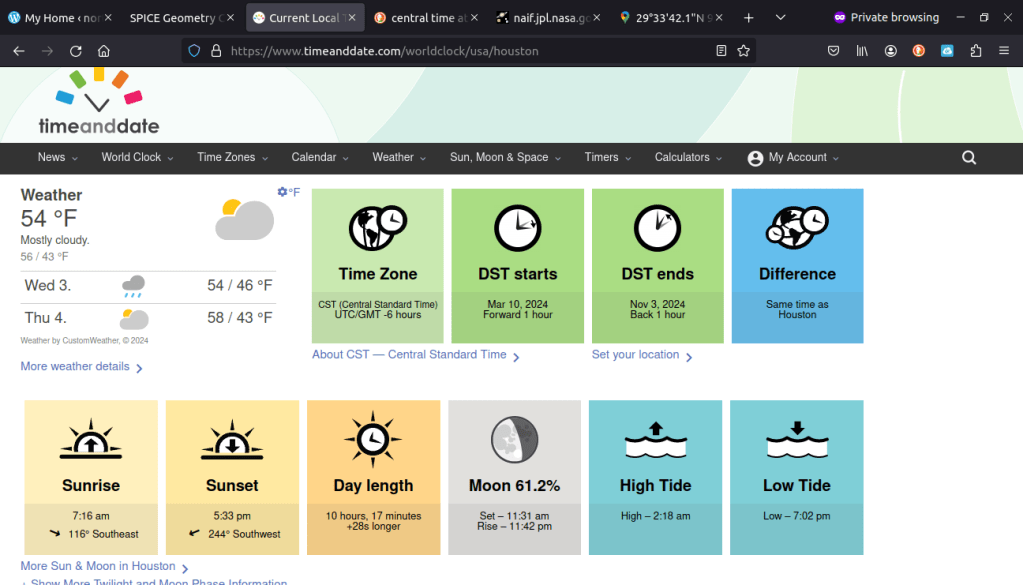1023x585 pixels.
Task: Expand the Time Zones dropdown menu
Action: pos(232,158)
